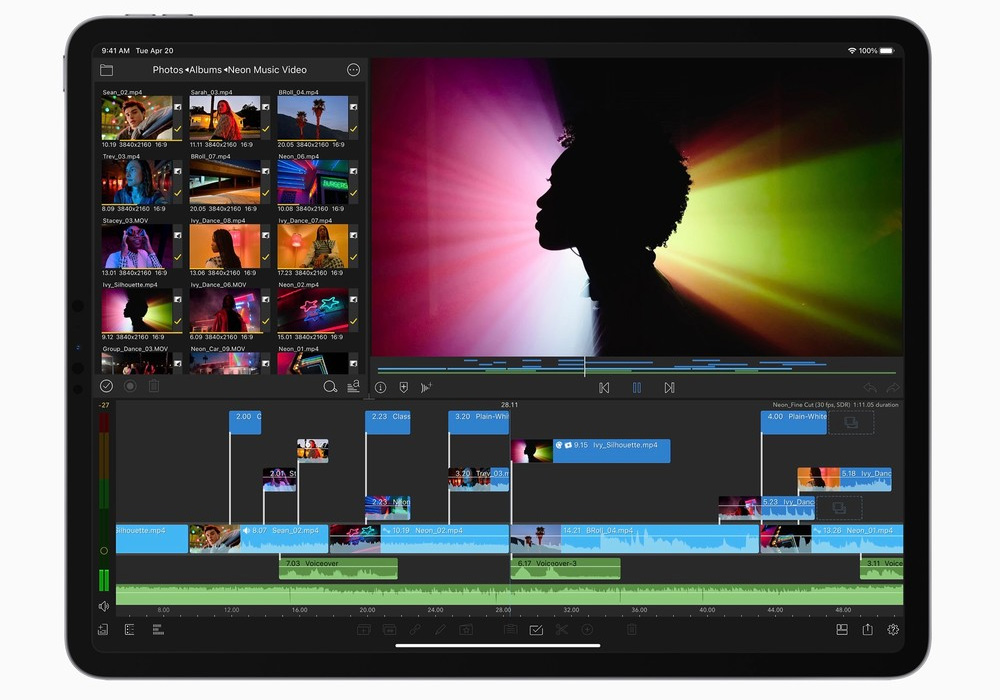This screenshot has height=700, width=1000.
Task: Select the 4.00 Plain-White title clip
Action: tap(794, 422)
